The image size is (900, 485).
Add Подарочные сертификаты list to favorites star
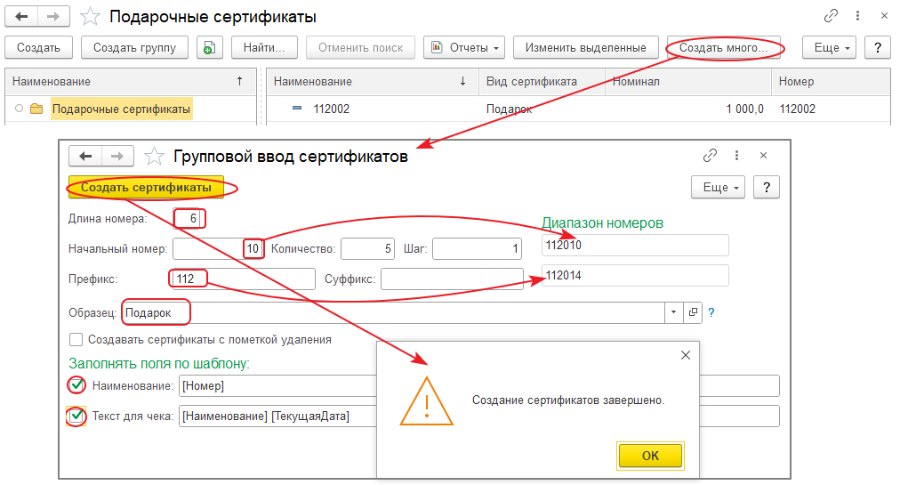[x=90, y=17]
